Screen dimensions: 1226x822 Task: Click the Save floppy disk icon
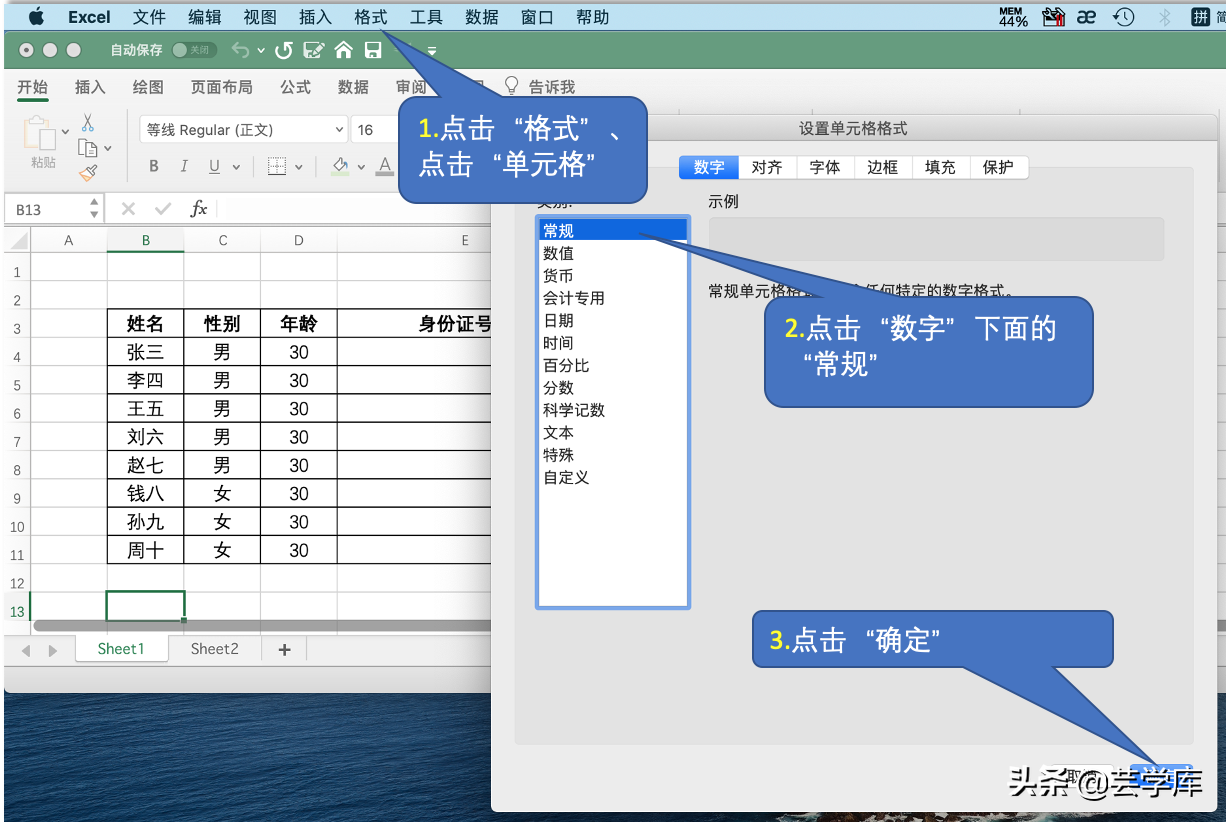(x=373, y=50)
